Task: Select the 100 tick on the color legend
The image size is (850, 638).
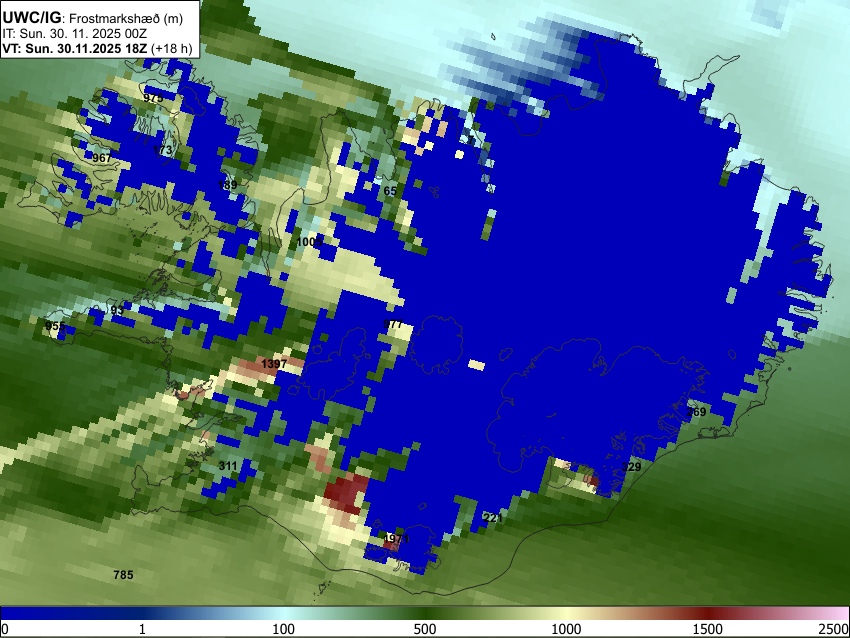Action: click(x=283, y=629)
